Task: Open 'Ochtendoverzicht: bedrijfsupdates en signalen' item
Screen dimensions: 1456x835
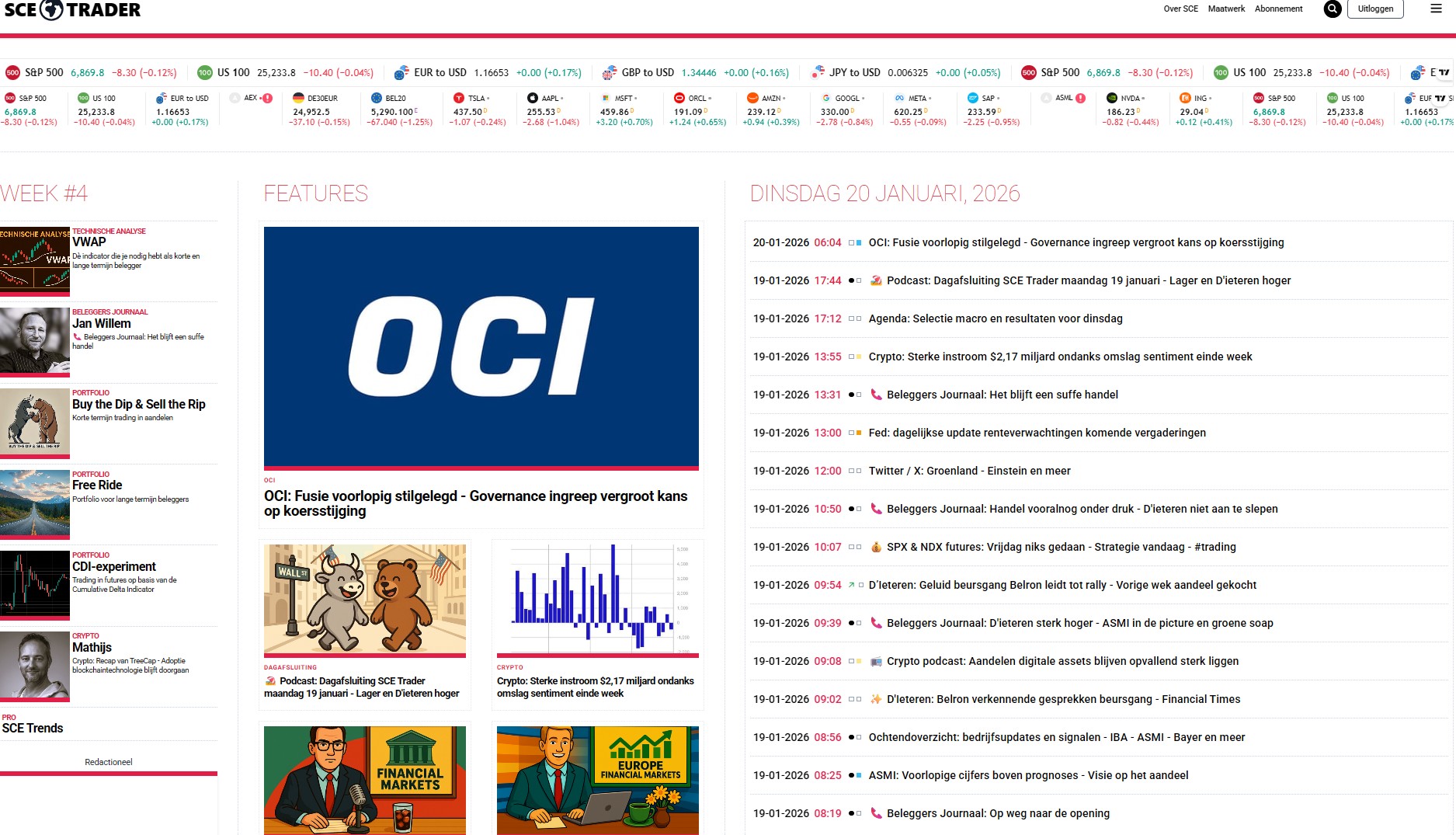Action: (1057, 737)
